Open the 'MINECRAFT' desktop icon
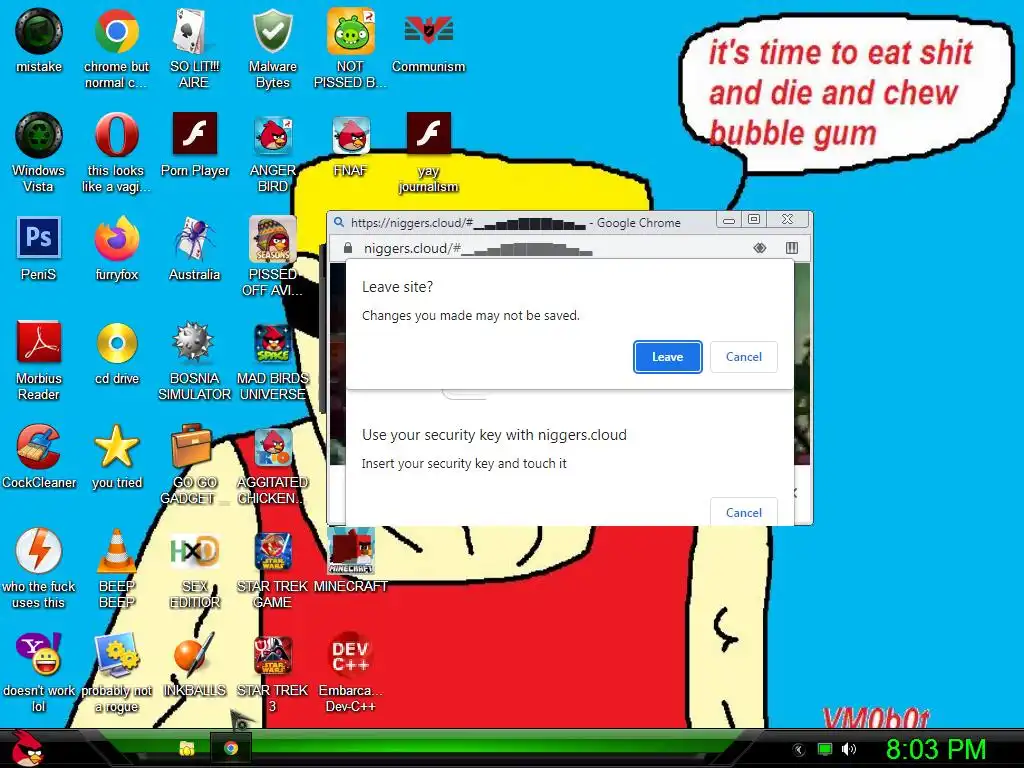The width and height of the screenshot is (1024, 768). point(351,550)
